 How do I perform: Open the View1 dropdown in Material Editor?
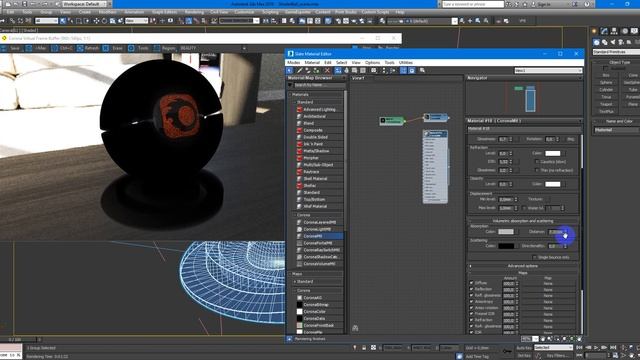(x=548, y=71)
